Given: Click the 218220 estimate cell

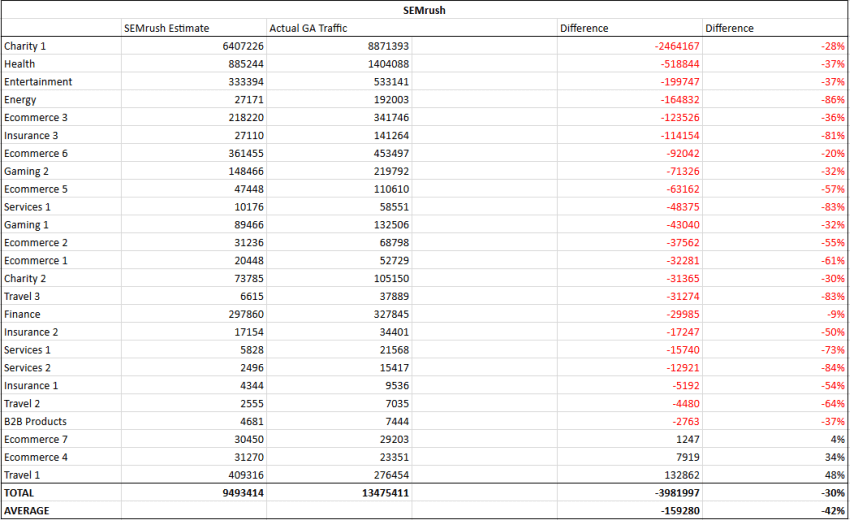Looking at the screenshot, I should point(194,118).
